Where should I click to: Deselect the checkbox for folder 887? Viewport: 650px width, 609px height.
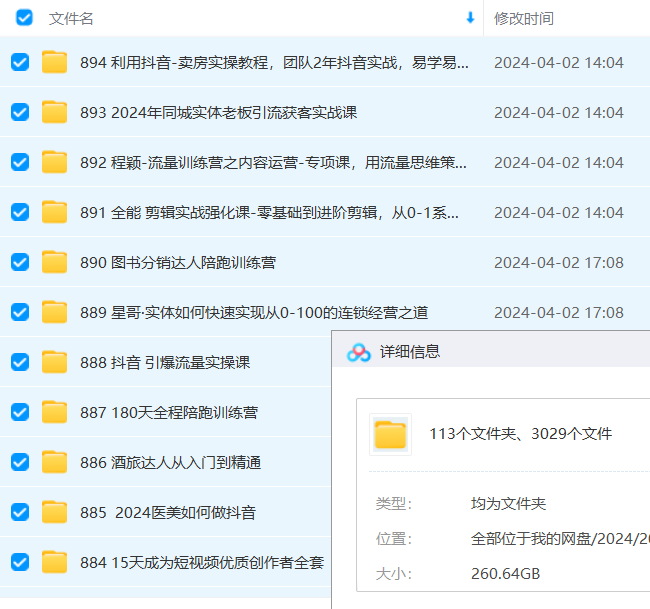coord(20,412)
